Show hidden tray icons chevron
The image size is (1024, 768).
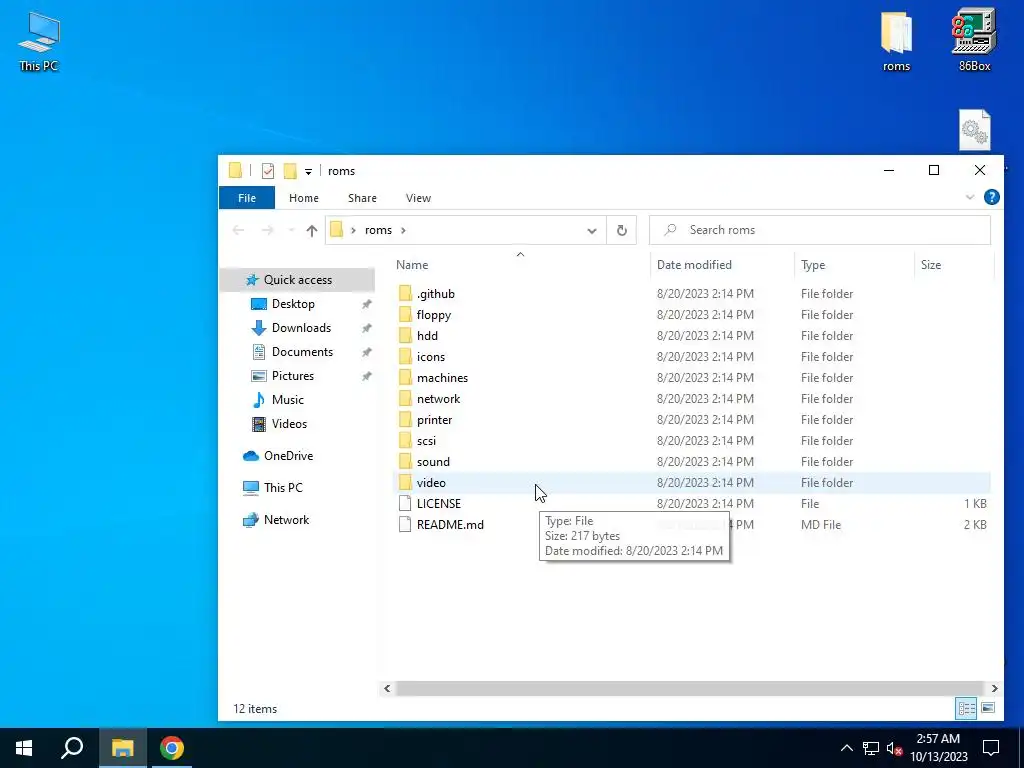point(846,748)
